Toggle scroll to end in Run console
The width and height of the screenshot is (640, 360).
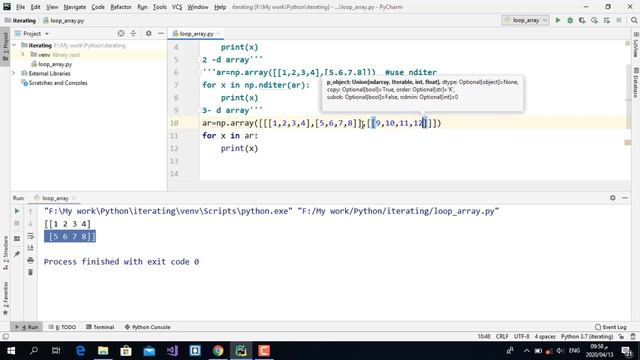tap(30, 248)
